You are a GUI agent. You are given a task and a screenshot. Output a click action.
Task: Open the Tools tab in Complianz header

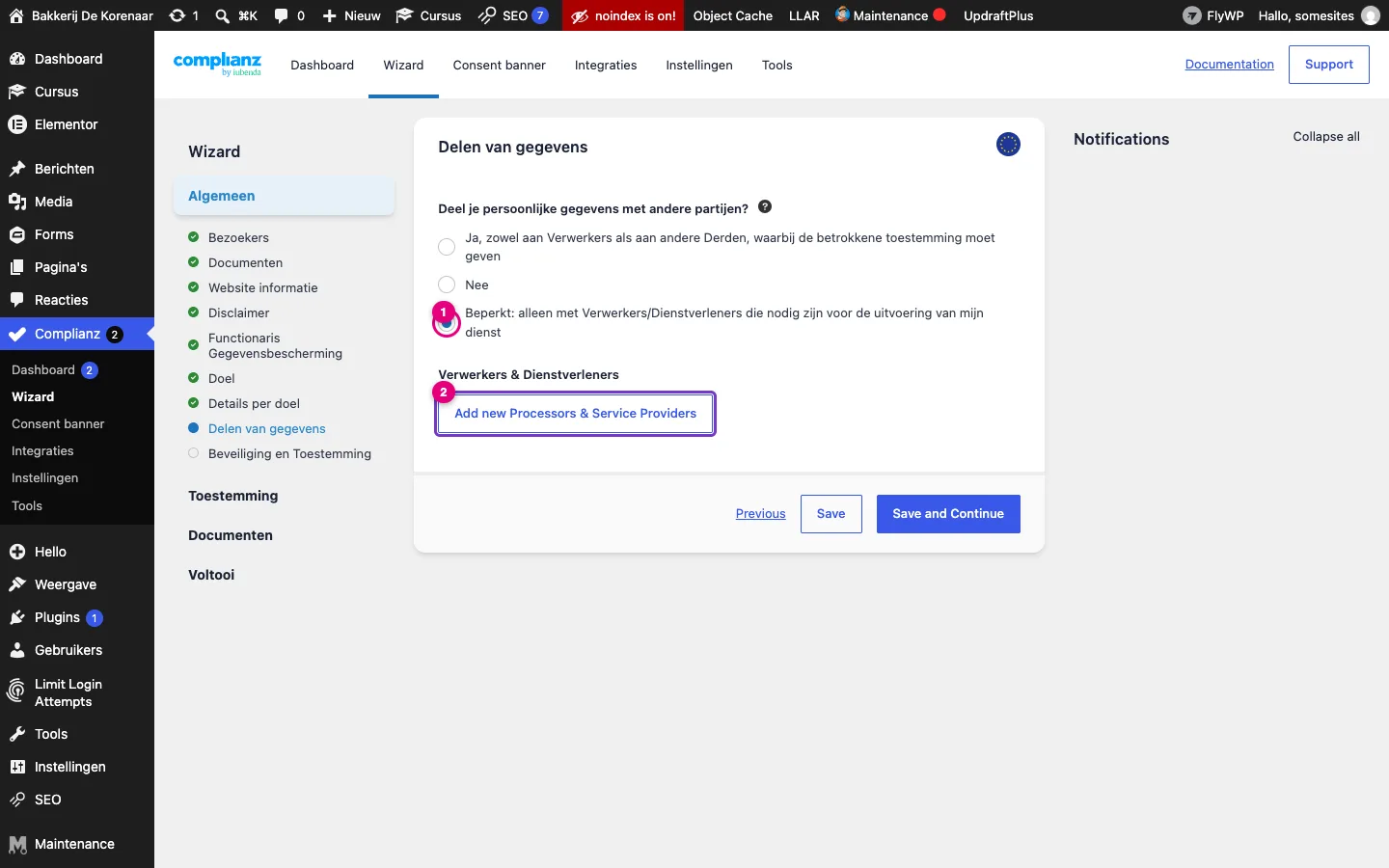tap(777, 65)
